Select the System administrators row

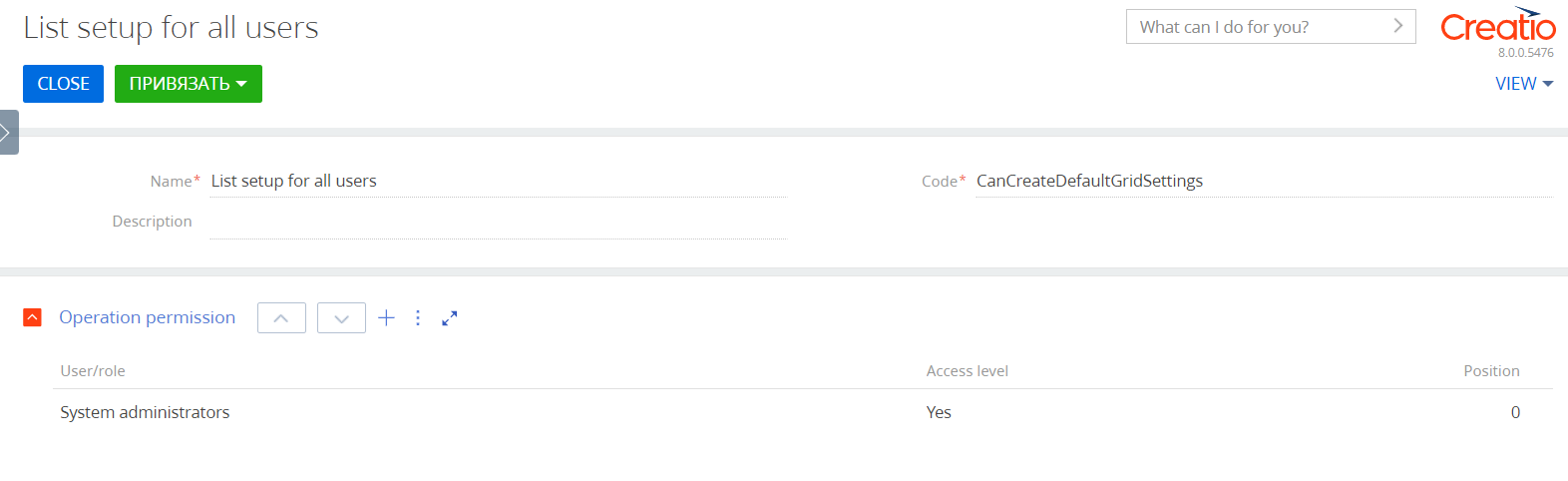pyautogui.click(x=790, y=412)
